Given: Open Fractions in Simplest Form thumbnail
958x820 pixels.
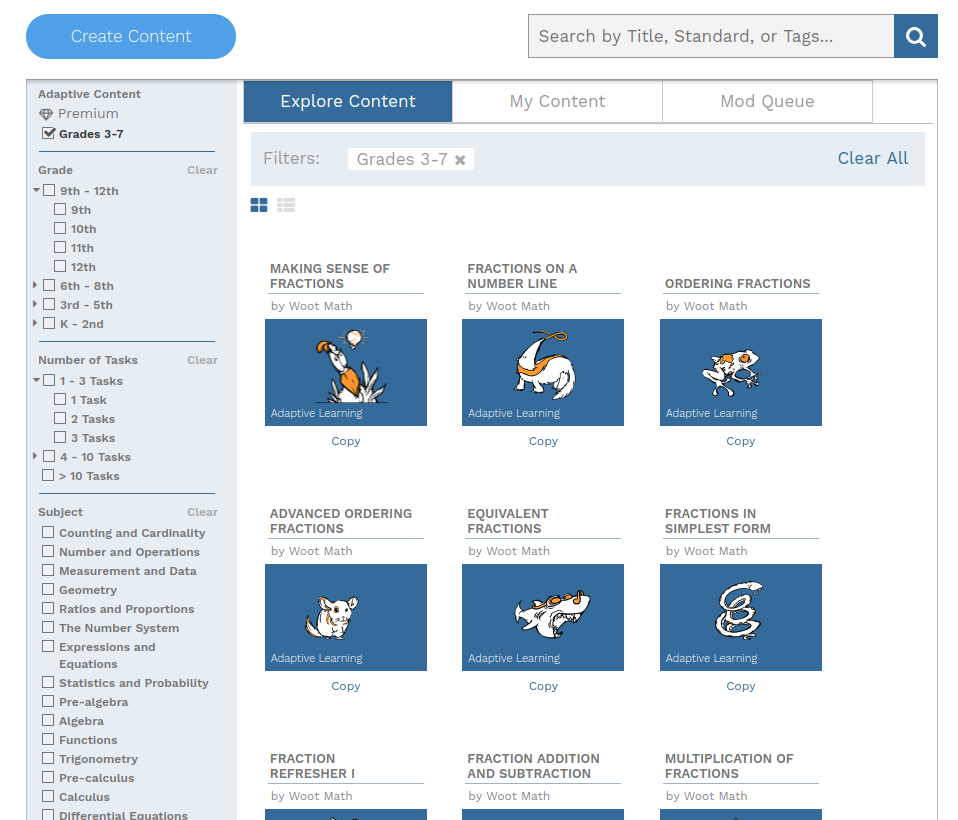Looking at the screenshot, I should point(740,617).
